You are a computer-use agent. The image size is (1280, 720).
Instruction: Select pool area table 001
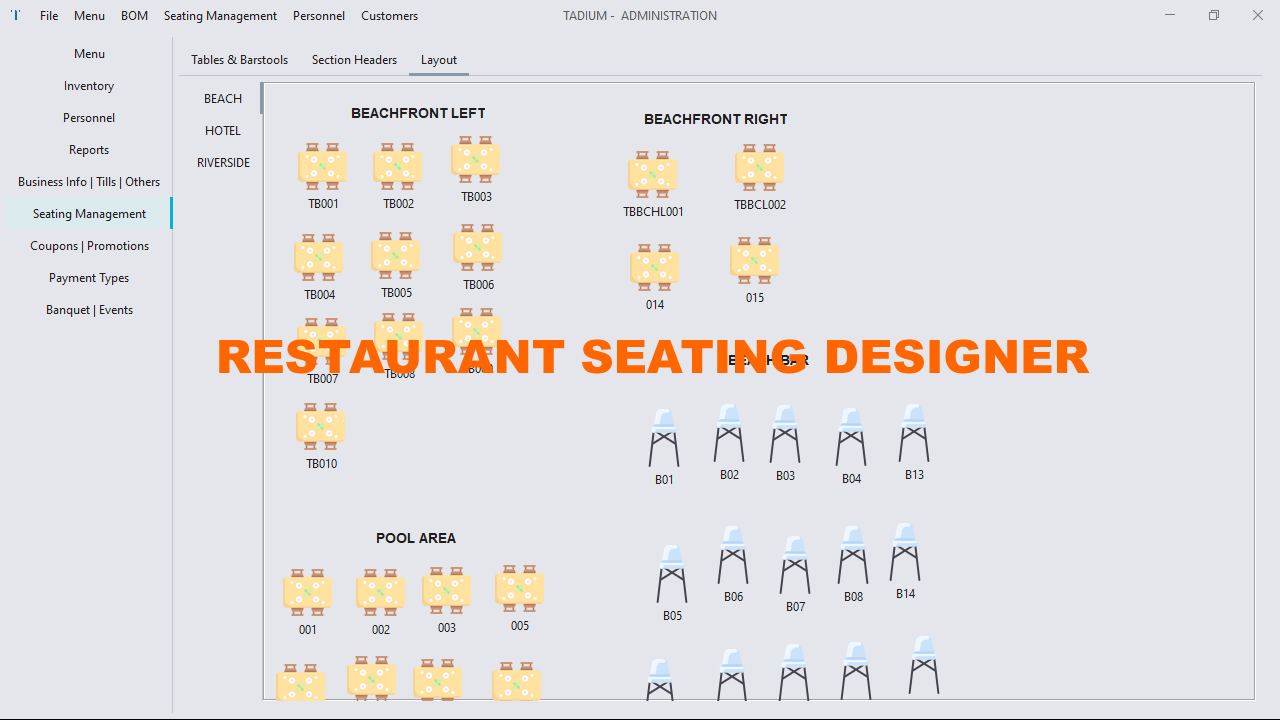[307, 590]
